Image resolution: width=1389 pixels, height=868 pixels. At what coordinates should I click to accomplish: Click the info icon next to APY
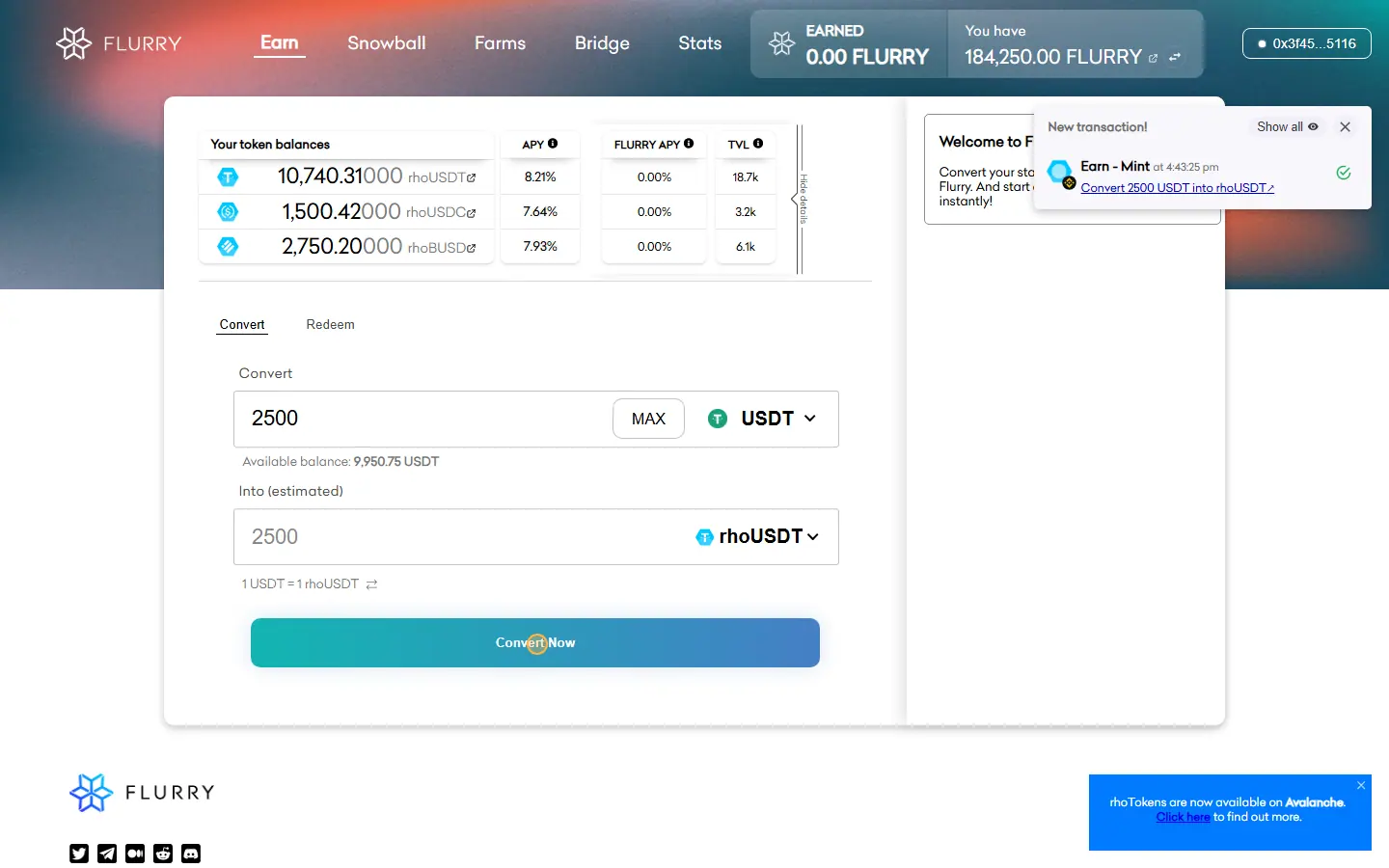[553, 144]
